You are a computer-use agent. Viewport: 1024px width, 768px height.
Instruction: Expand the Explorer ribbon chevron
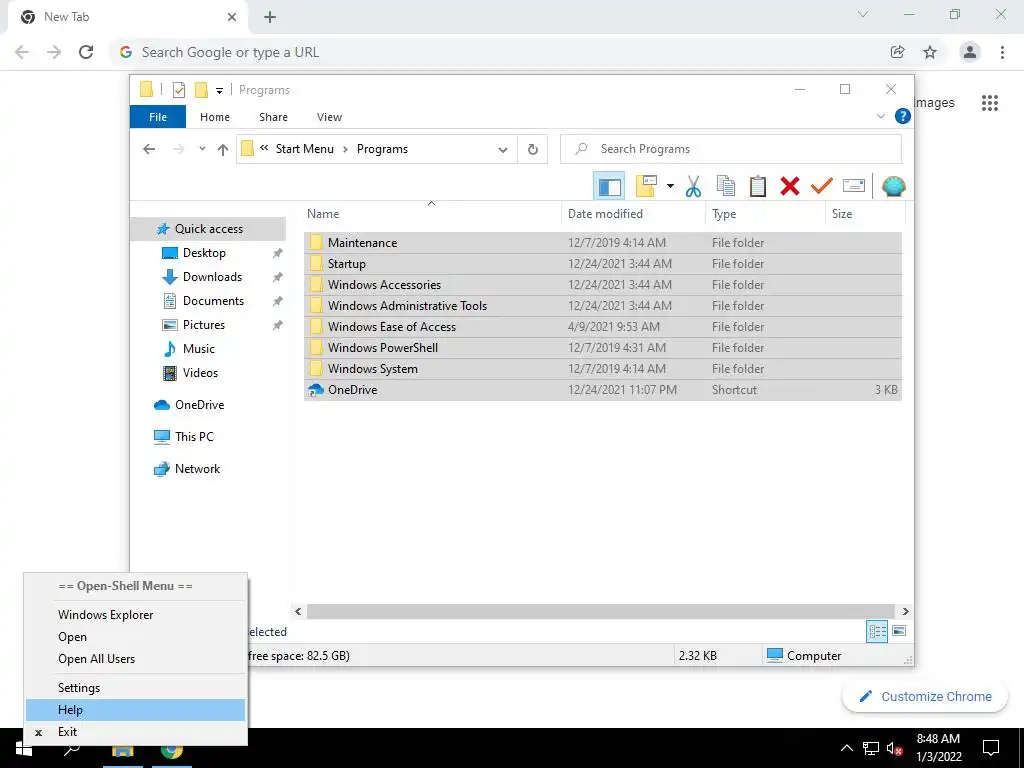tap(880, 116)
